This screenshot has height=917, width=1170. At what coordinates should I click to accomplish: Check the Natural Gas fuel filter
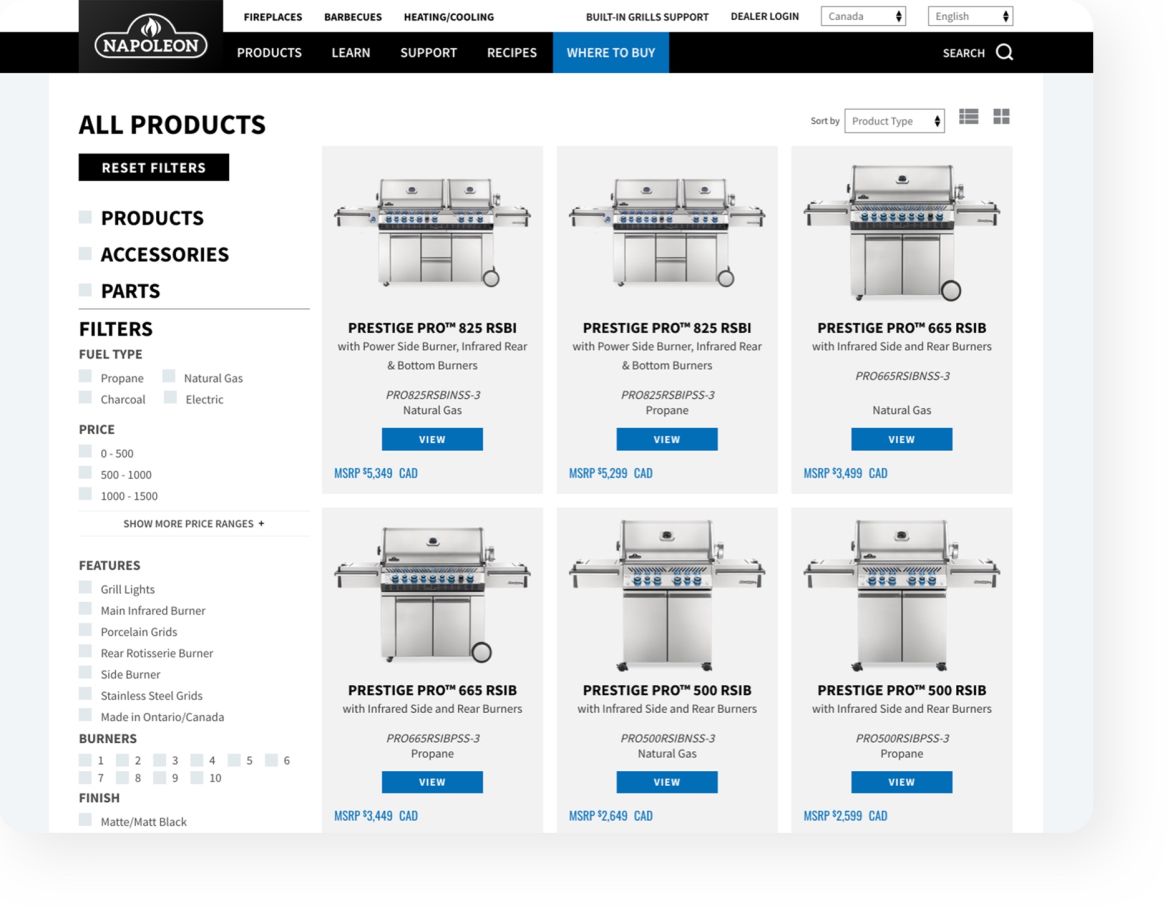[170, 377]
